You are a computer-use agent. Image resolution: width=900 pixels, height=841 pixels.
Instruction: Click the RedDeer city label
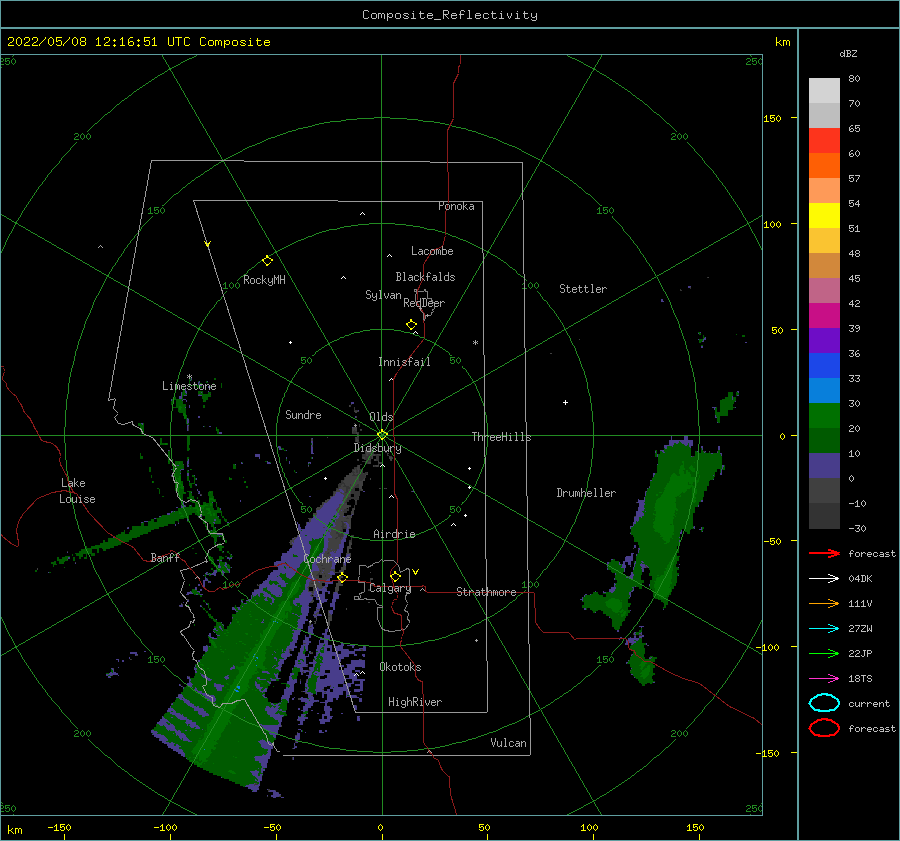tap(424, 303)
